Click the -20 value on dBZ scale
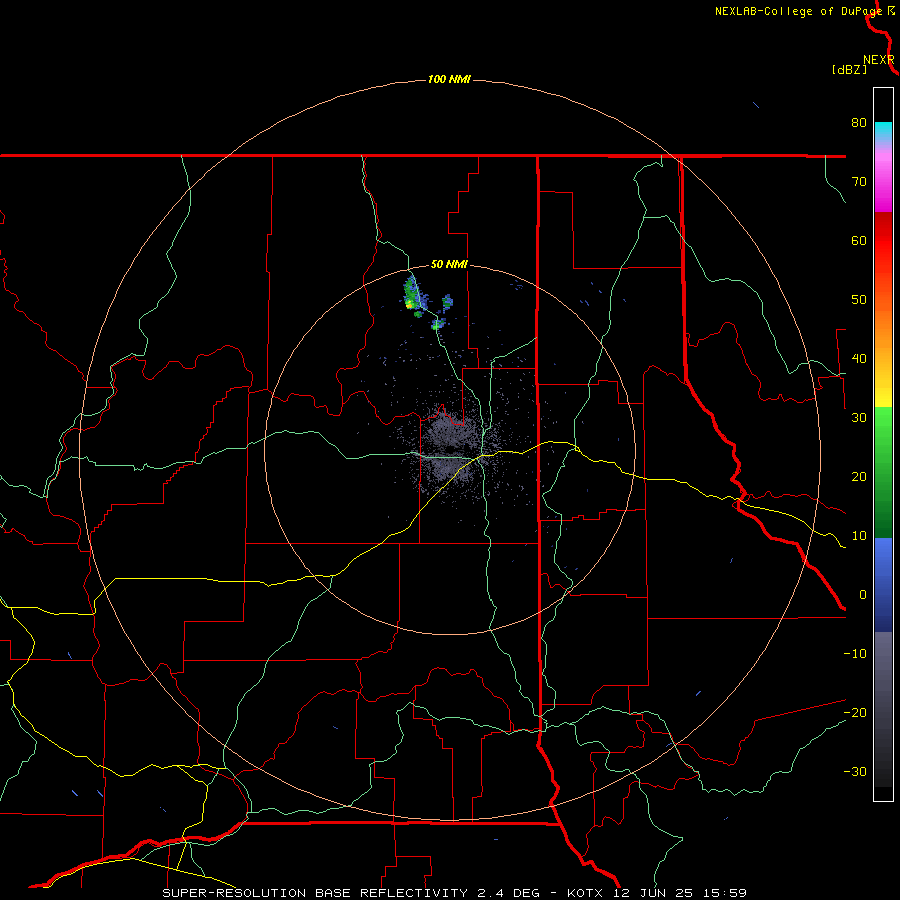The height and width of the screenshot is (900, 900). pos(855,712)
